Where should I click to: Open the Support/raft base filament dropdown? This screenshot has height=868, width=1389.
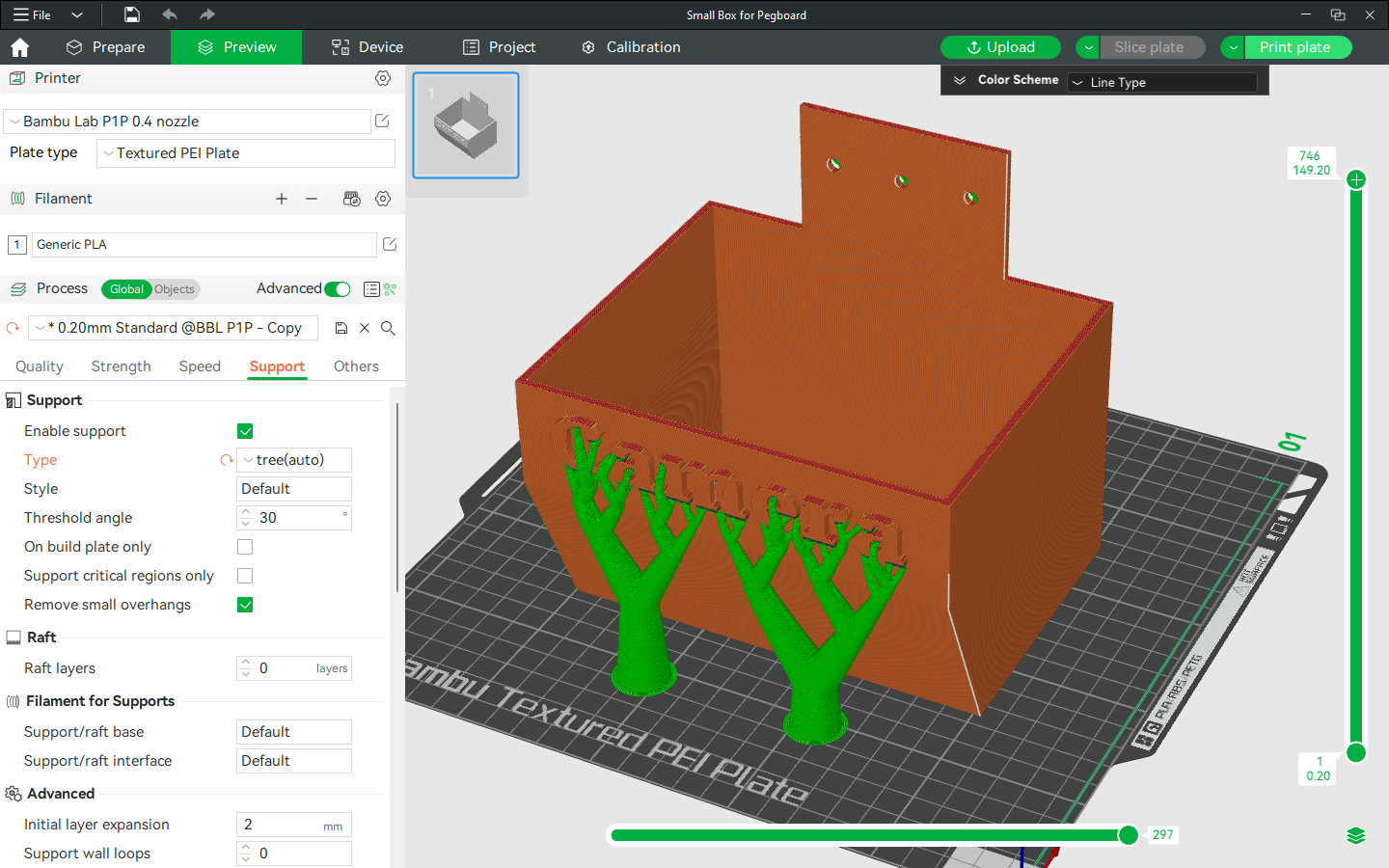tap(294, 732)
